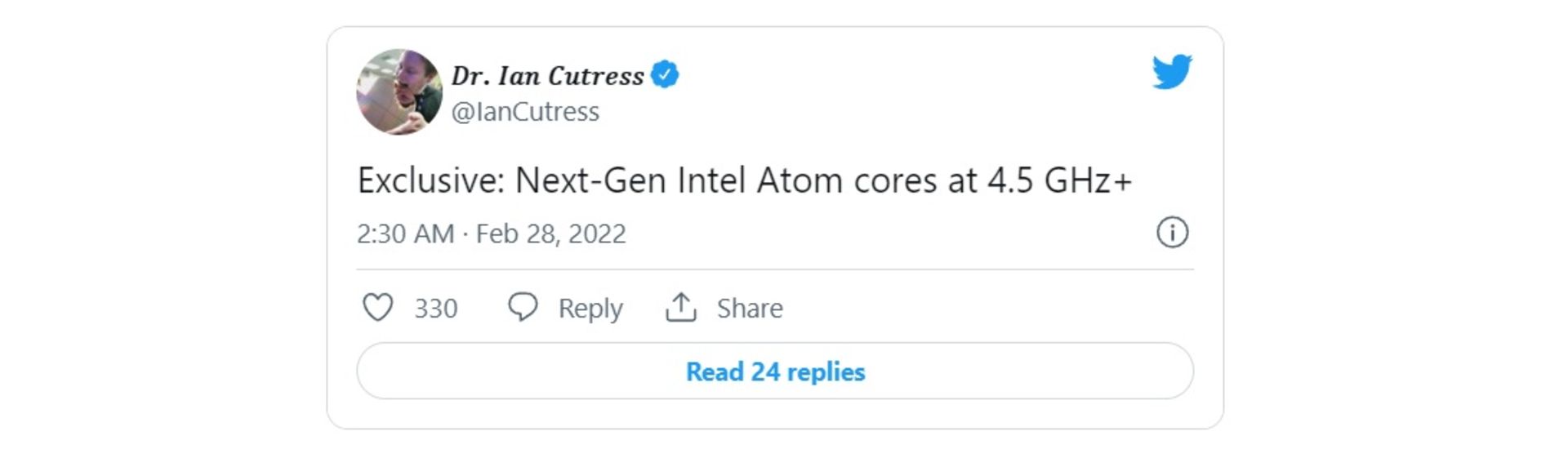Like the tweet with the heart icon

click(x=377, y=308)
